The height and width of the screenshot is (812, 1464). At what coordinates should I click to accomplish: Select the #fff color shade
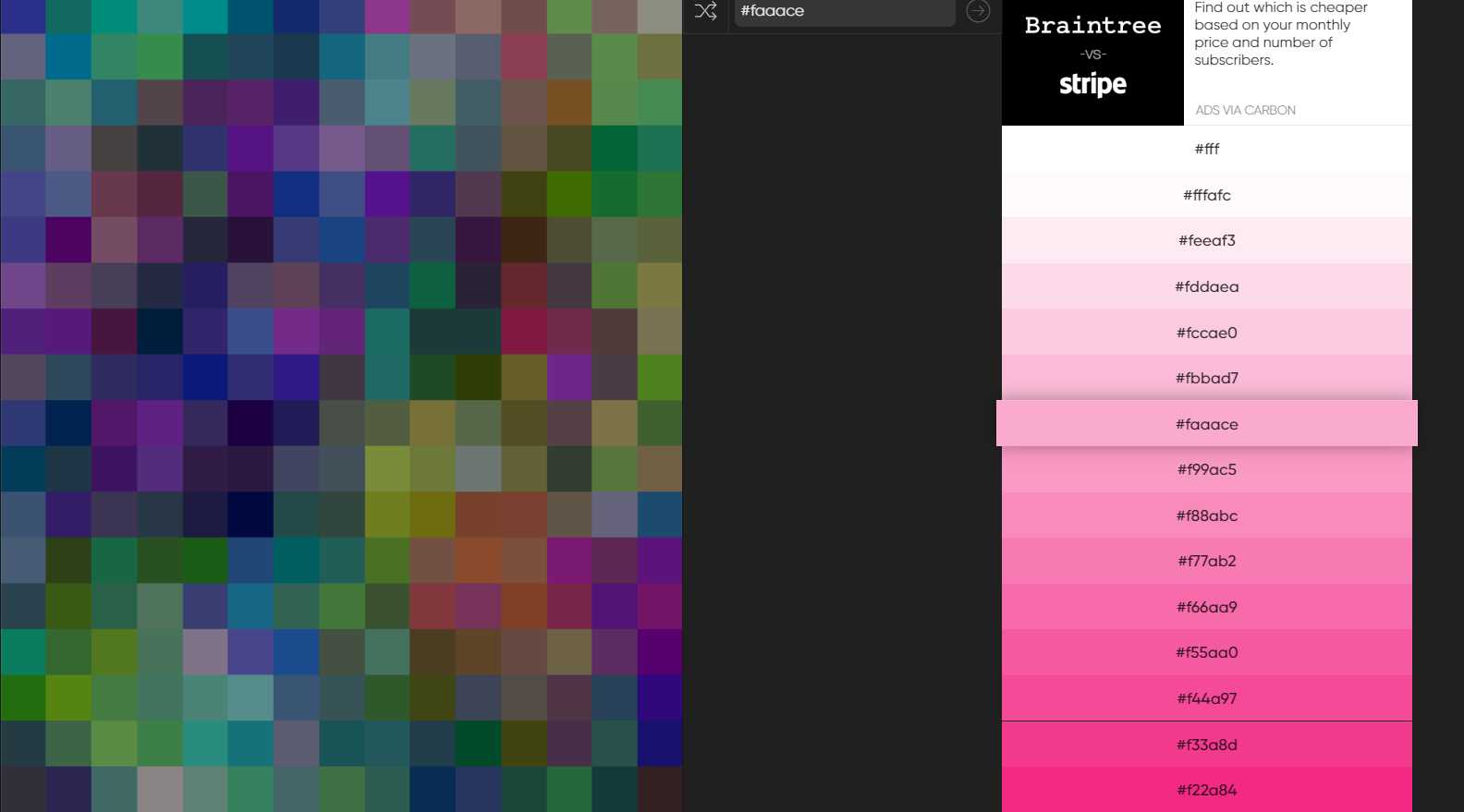coord(1207,149)
